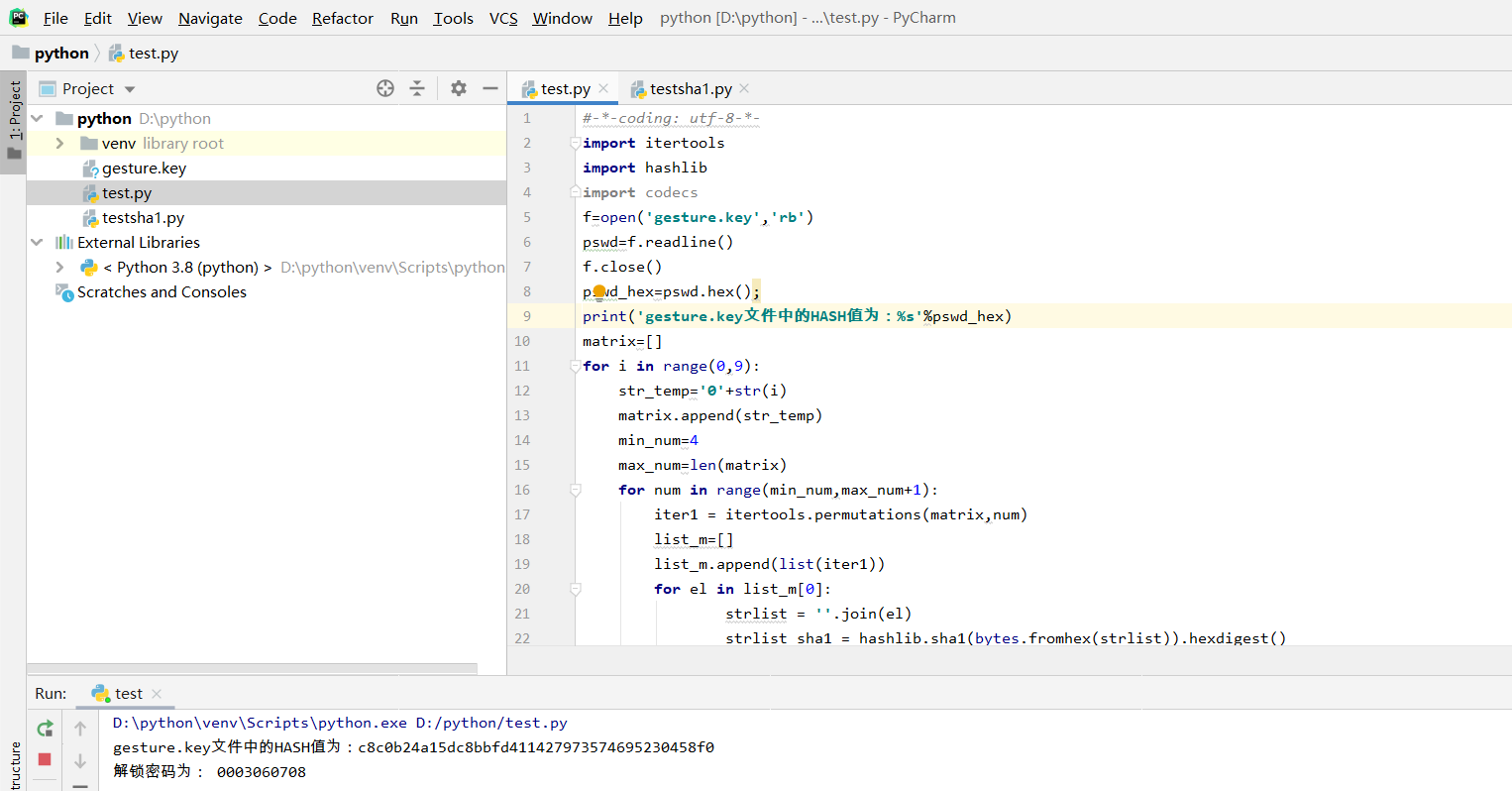This screenshot has width=1512, height=791.
Task: Fold the for num loop on line 16
Action: (x=575, y=490)
